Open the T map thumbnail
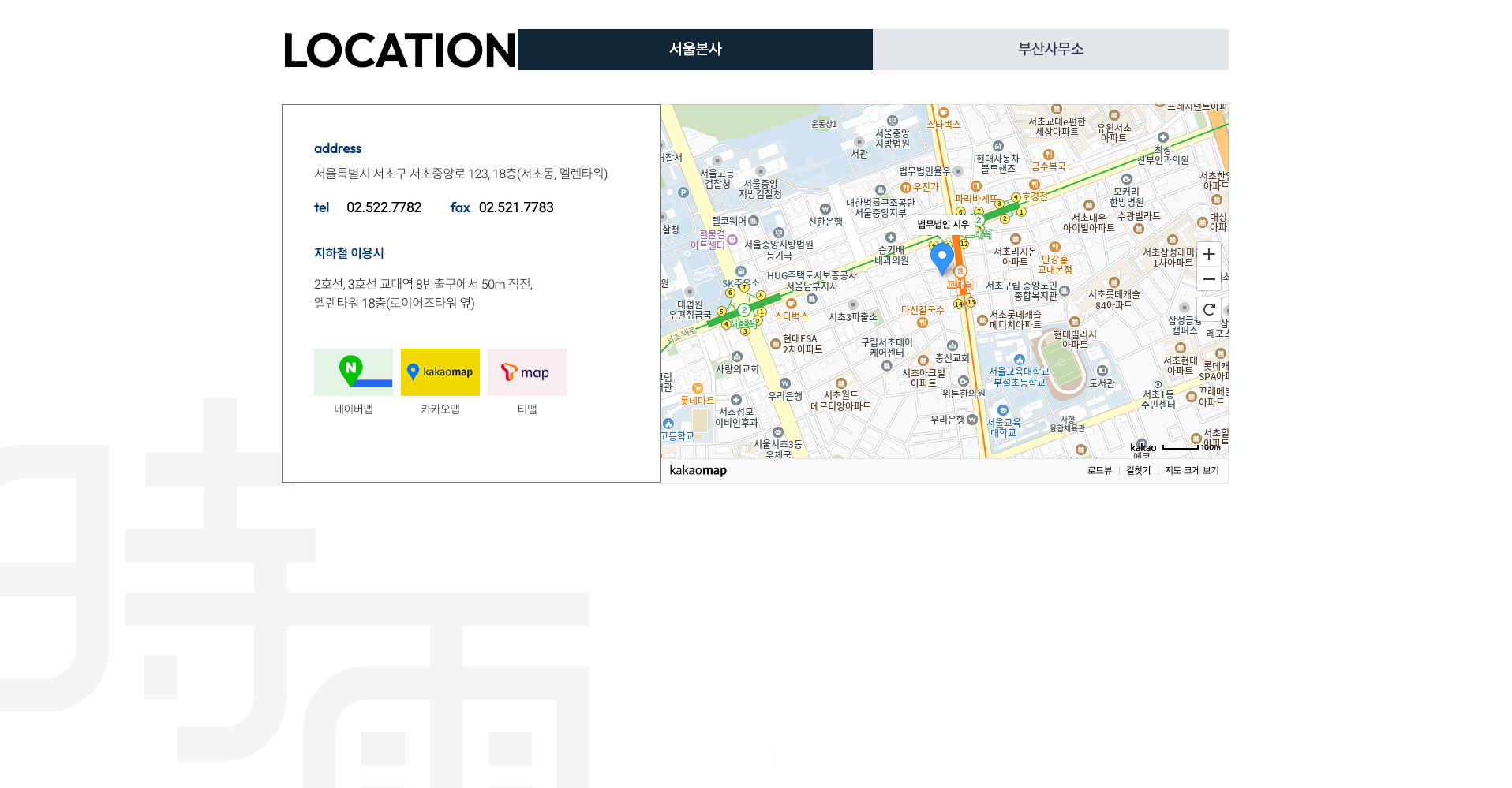Screen dimensions: 1512x788 527,372
